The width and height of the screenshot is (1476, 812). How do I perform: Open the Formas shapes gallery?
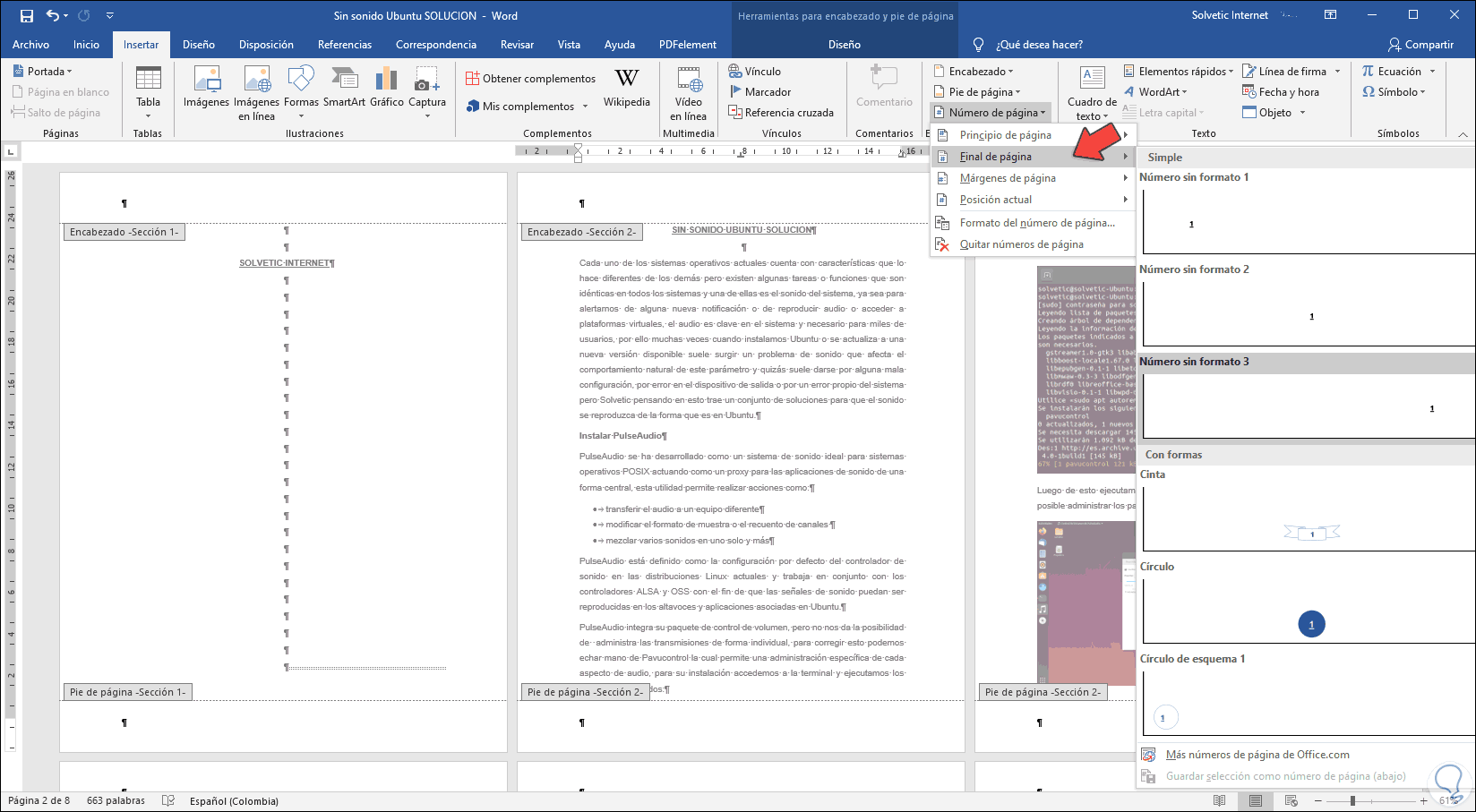point(301,92)
